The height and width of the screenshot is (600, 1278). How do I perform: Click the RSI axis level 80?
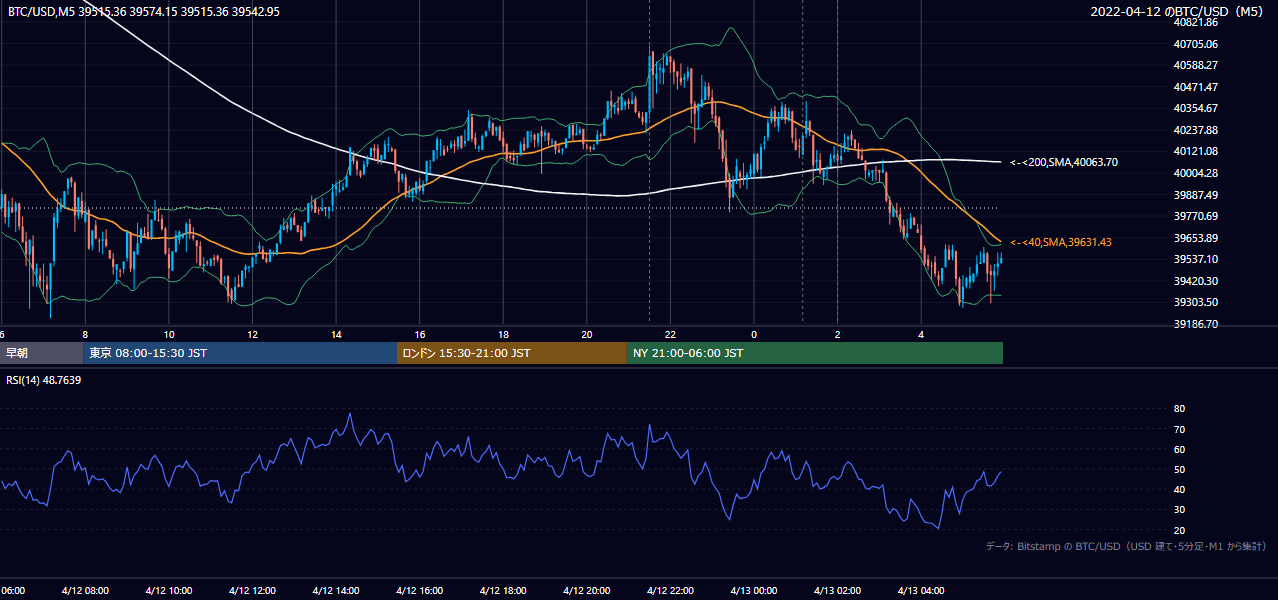1179,409
